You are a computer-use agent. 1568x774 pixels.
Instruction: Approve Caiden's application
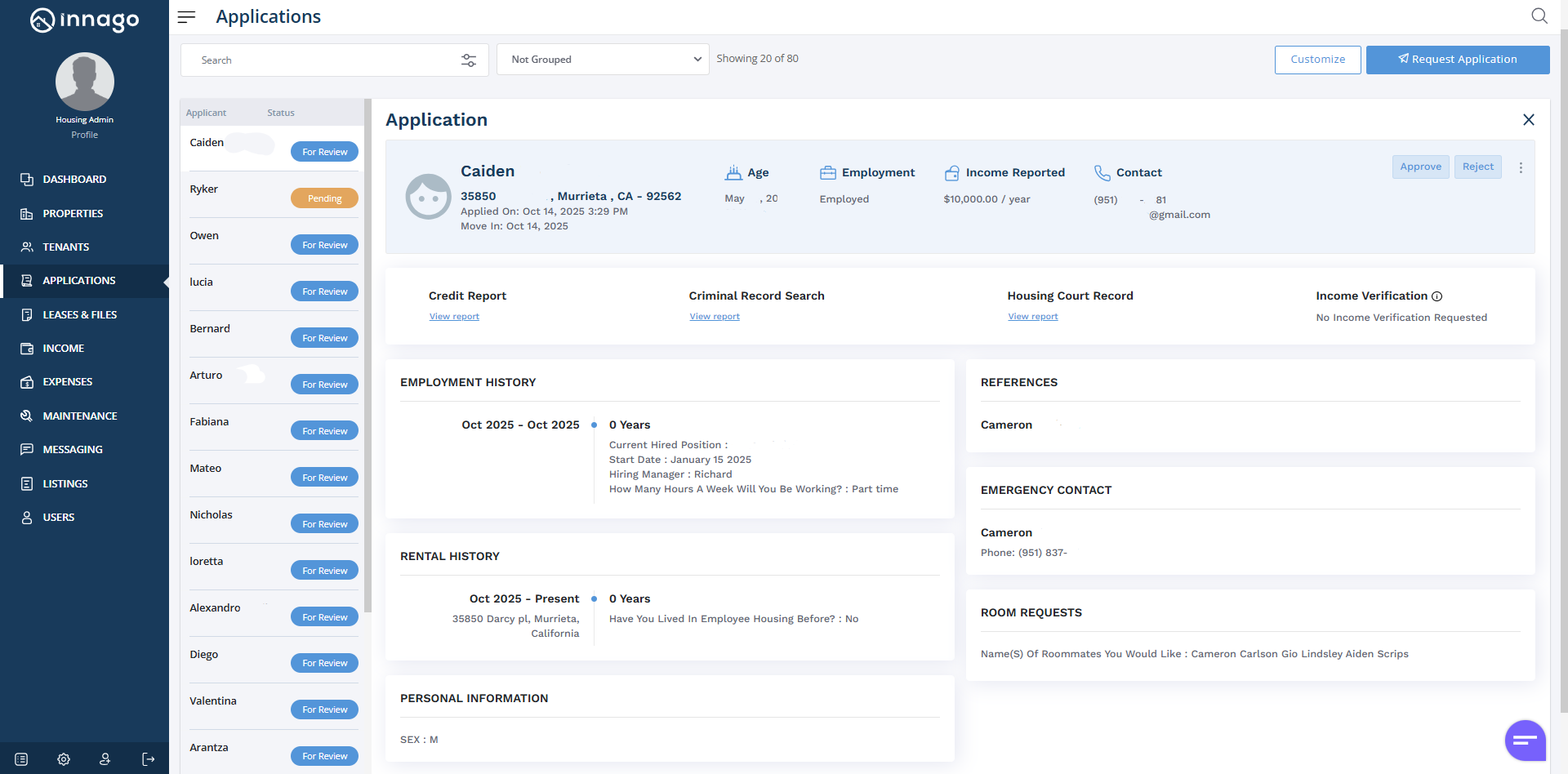[x=1420, y=167]
